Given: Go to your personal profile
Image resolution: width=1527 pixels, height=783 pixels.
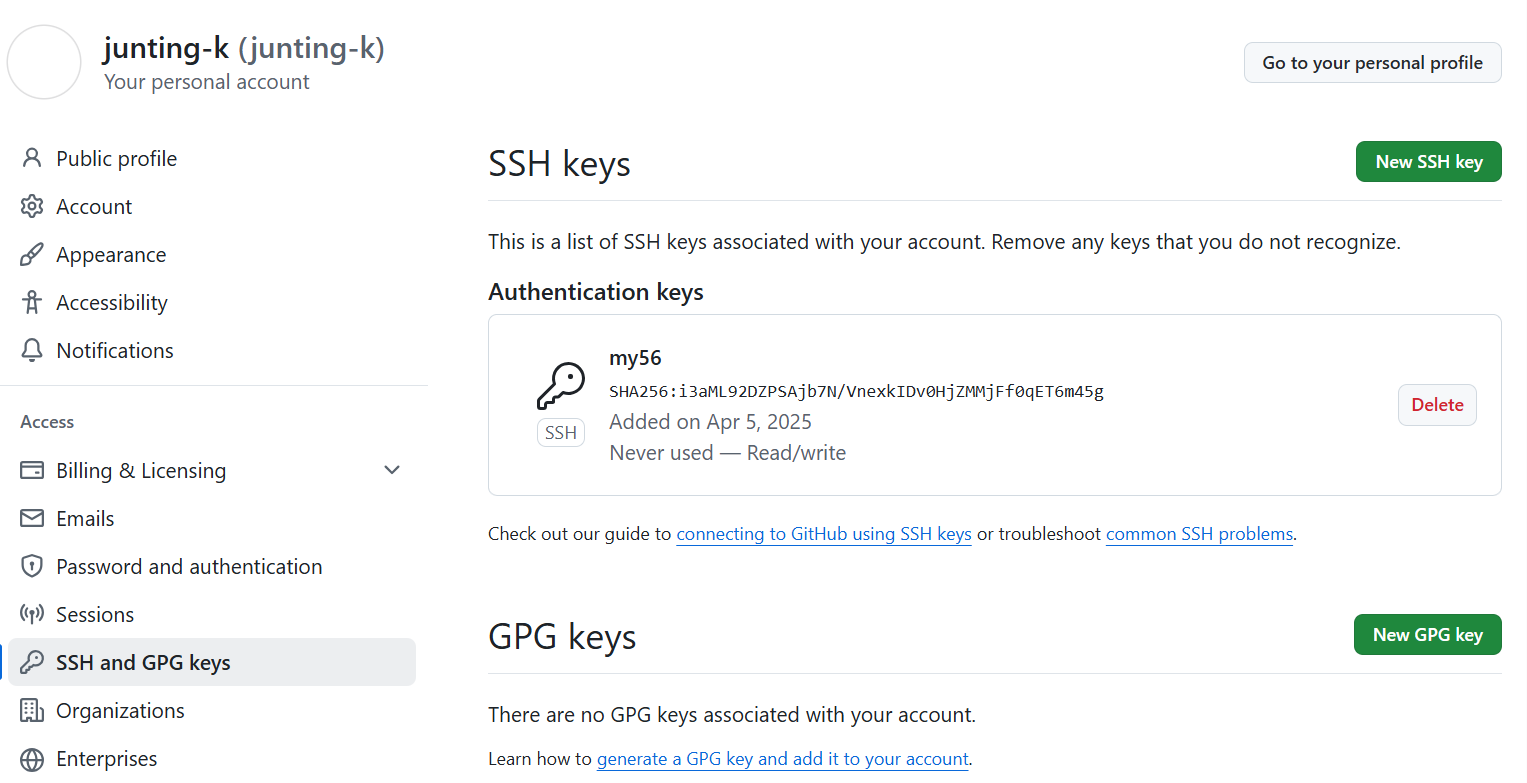Looking at the screenshot, I should 1372,63.
